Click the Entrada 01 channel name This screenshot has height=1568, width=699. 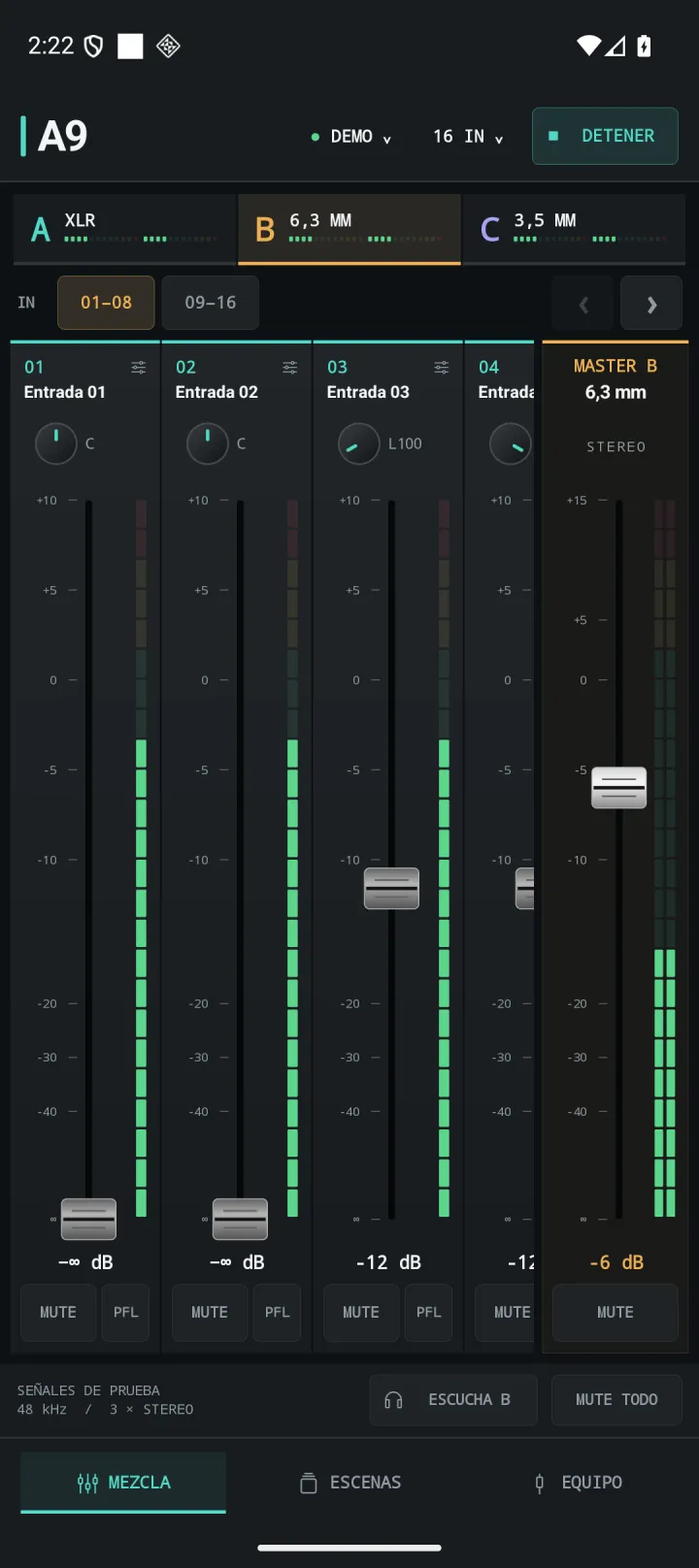coord(64,392)
